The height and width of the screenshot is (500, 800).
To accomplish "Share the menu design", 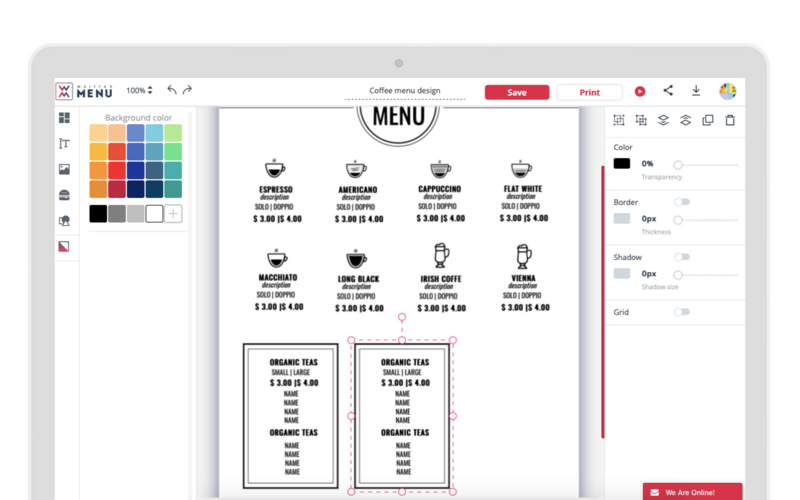I will point(668,90).
